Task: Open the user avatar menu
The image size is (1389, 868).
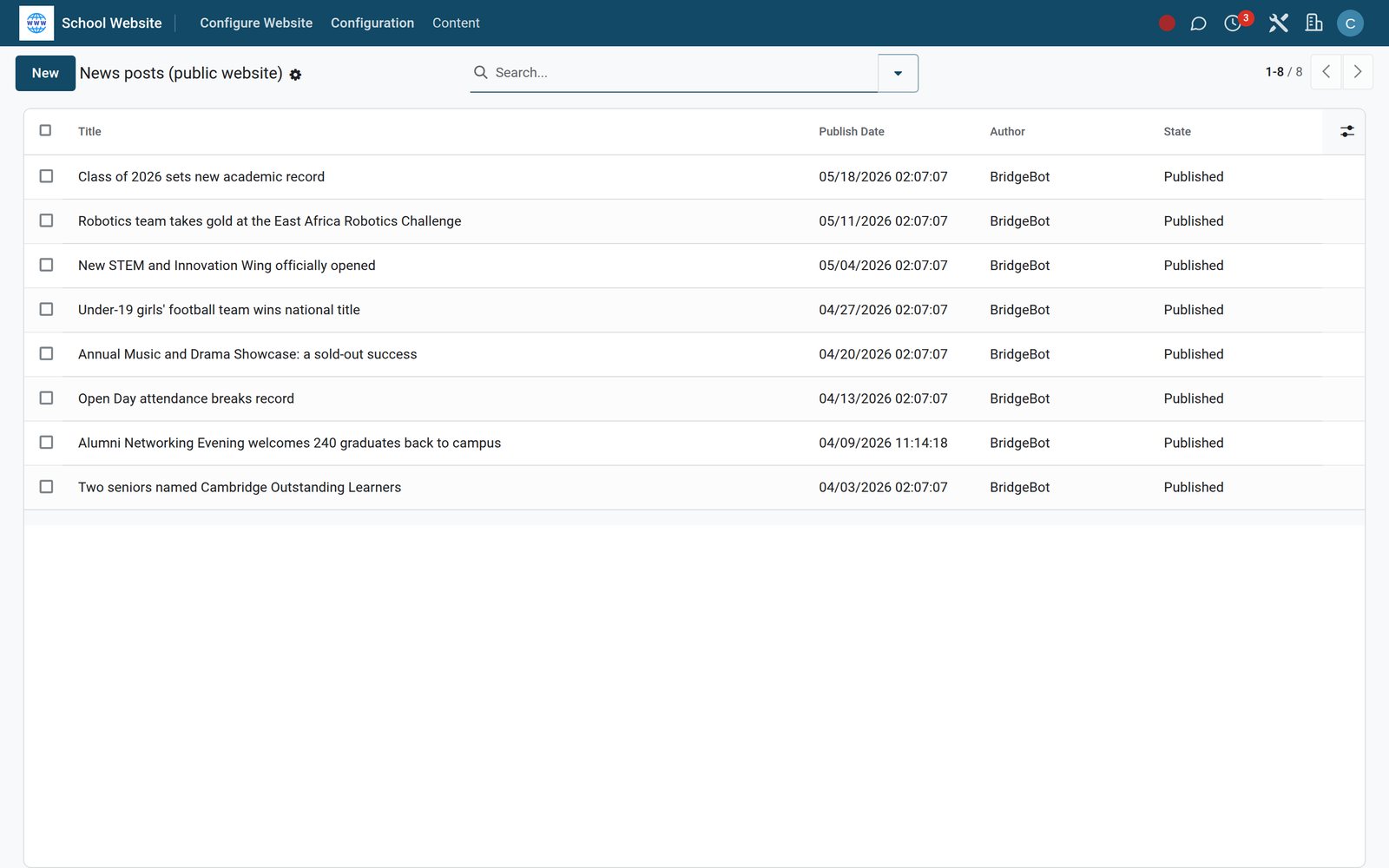Action: coord(1350,23)
